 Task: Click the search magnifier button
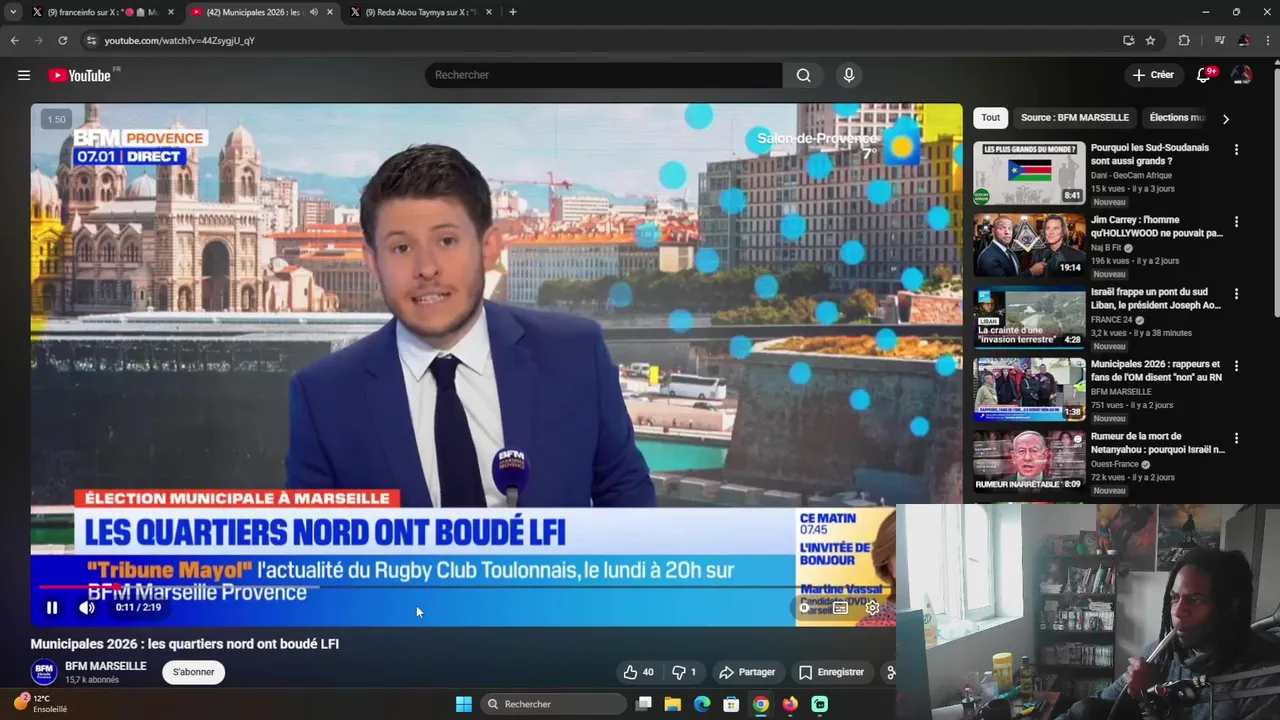tap(803, 75)
